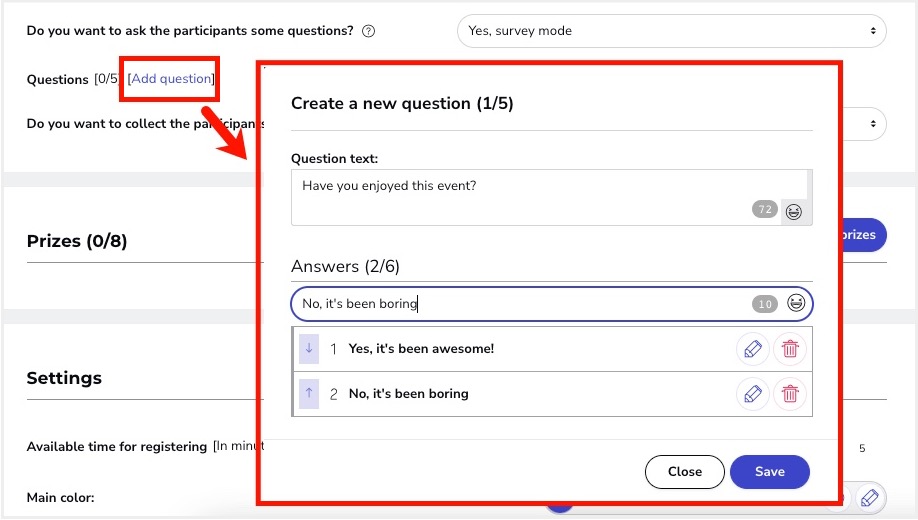Viewport: 918px width, 520px height.
Task: Click the partially hidden prizes button
Action: [x=864, y=235]
